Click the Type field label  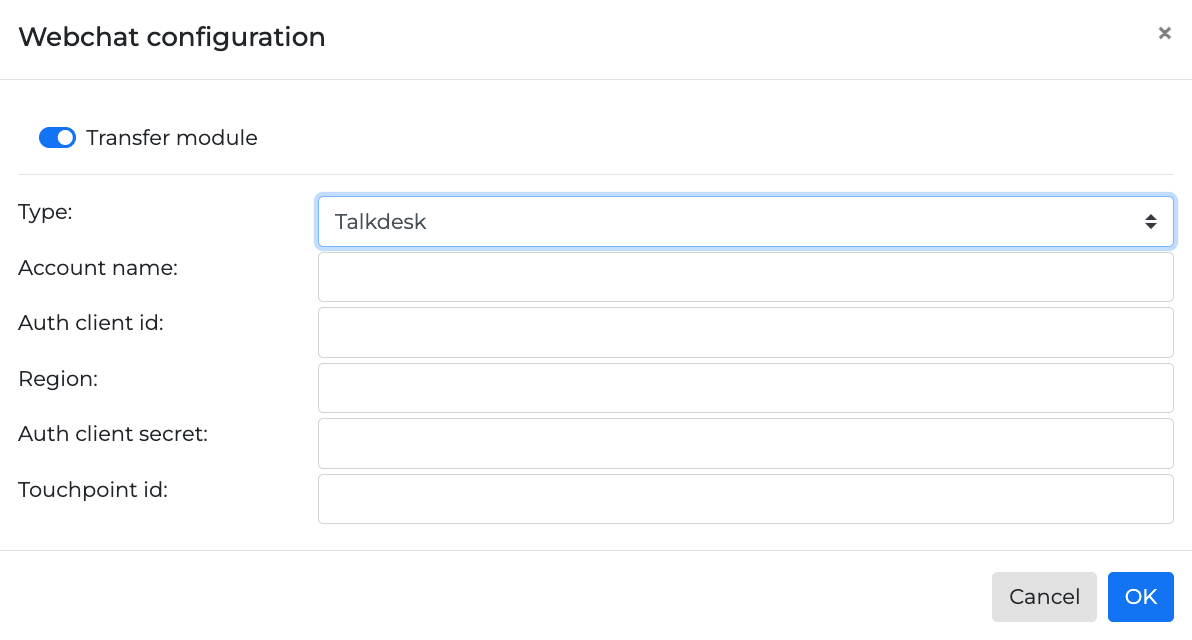pos(45,212)
